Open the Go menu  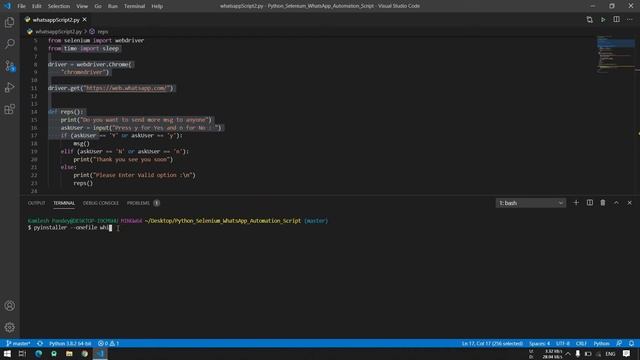(98, 6)
